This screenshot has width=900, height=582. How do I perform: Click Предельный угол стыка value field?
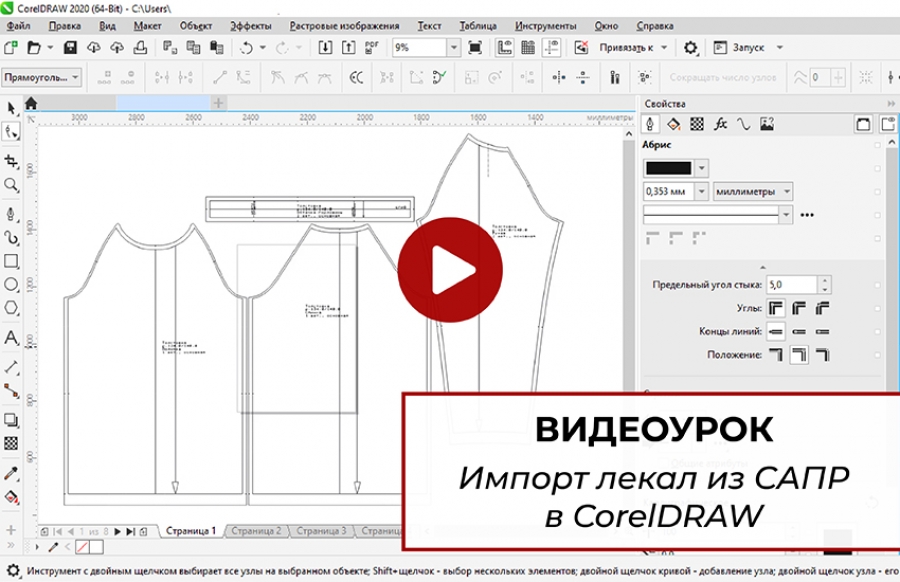click(x=792, y=285)
